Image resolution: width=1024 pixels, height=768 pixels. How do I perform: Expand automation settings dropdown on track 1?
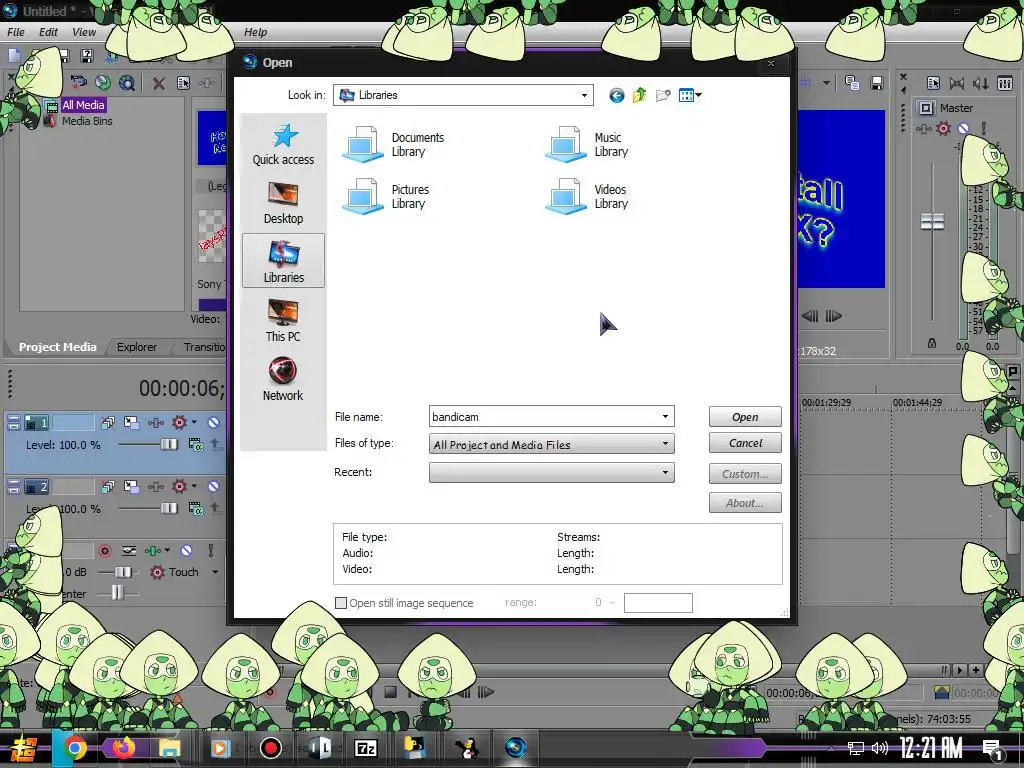194,423
